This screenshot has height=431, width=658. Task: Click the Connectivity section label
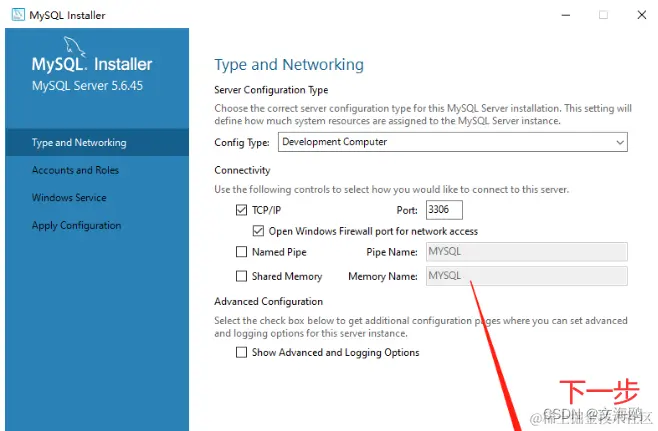tap(242, 170)
